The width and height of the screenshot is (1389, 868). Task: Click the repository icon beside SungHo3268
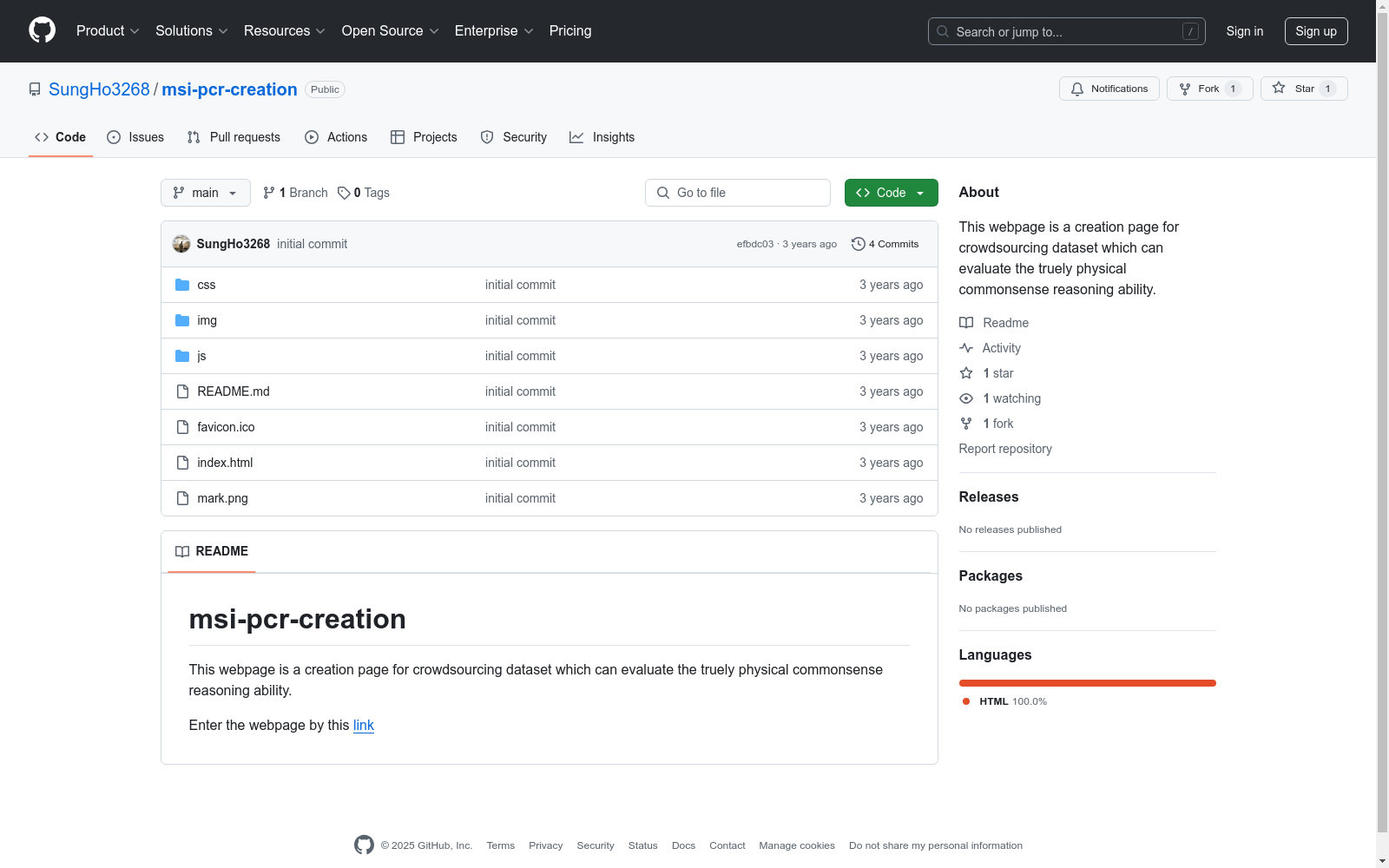pos(35,89)
